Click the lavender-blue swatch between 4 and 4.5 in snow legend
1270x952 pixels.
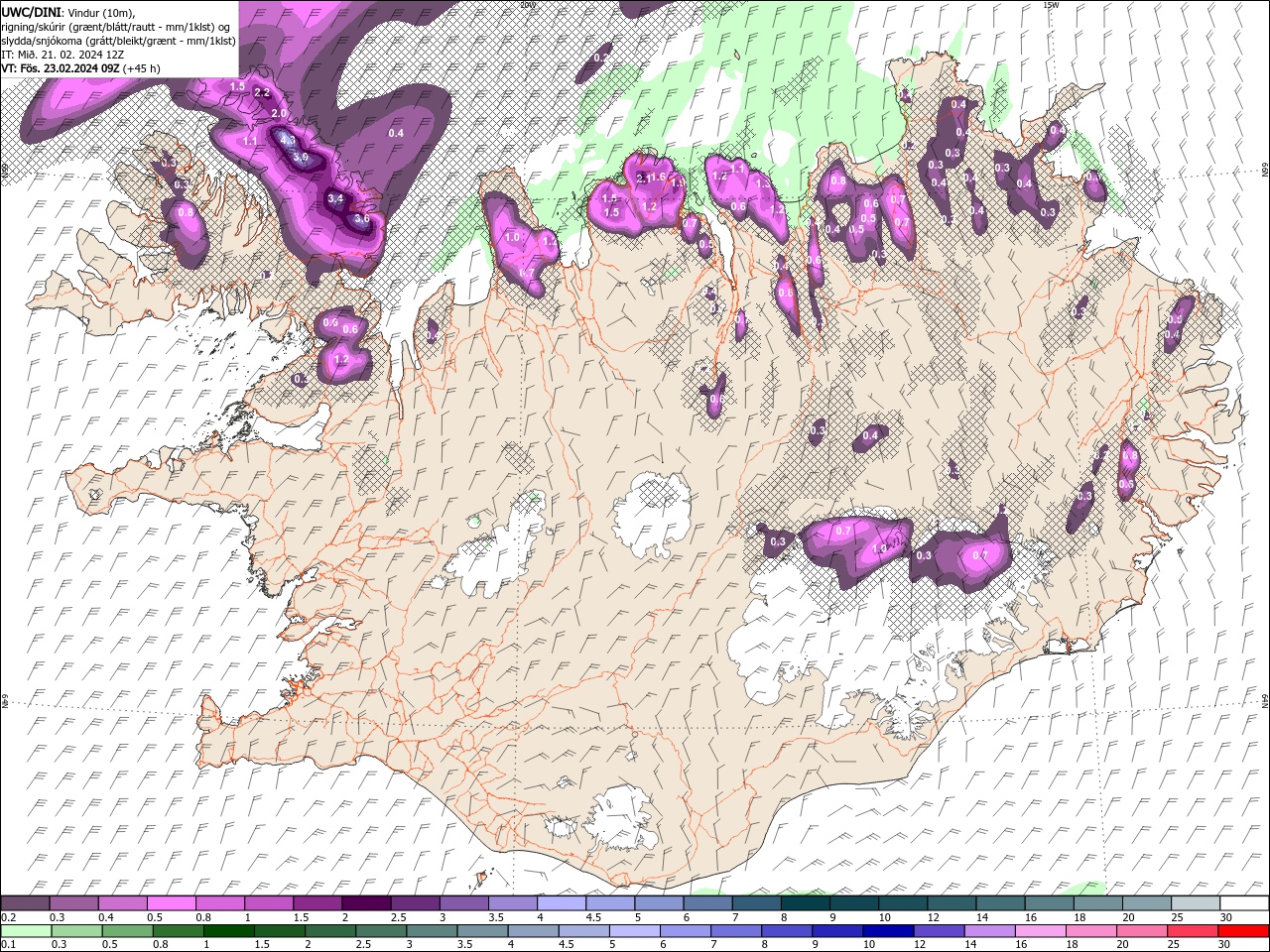562,903
